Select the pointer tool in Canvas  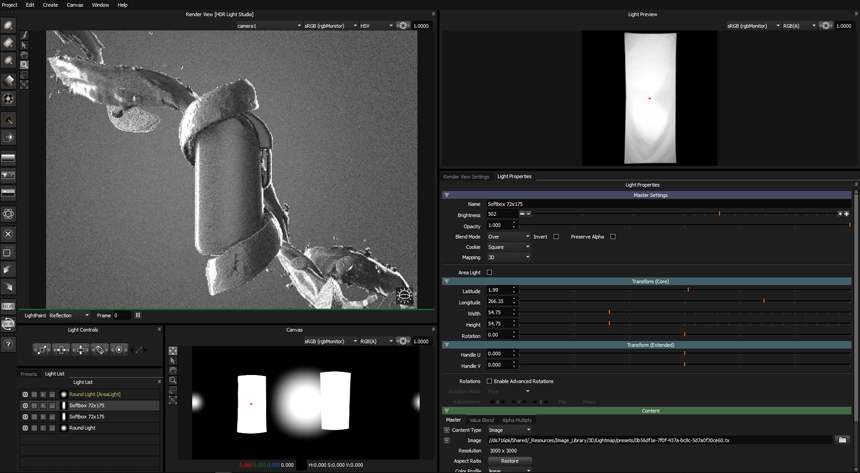[173, 361]
